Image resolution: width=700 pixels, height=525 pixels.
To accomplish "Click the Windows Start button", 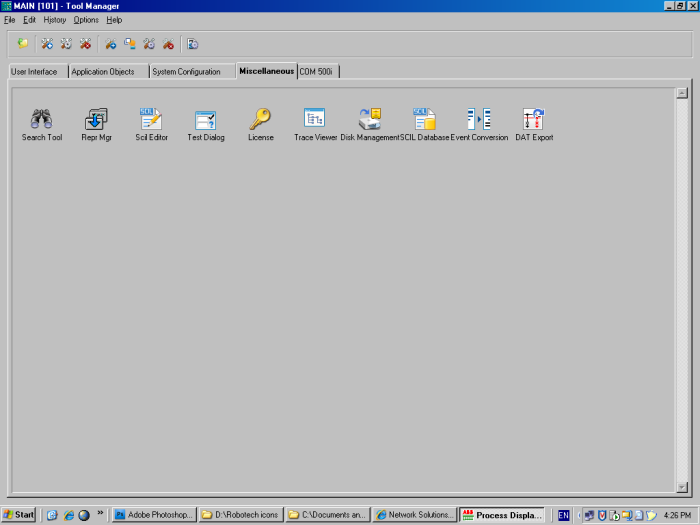I will pos(19,515).
